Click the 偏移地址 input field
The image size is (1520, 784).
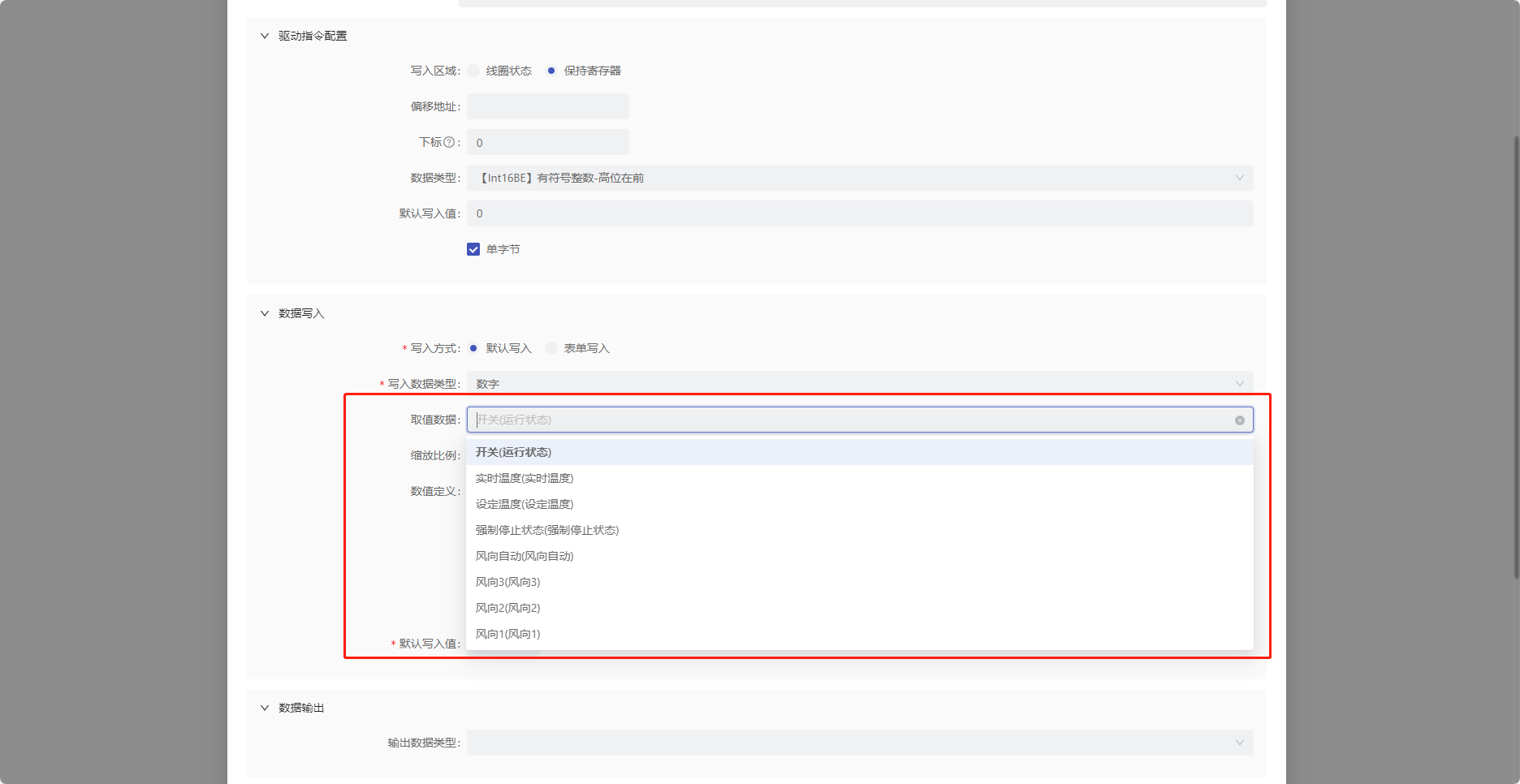tap(548, 106)
